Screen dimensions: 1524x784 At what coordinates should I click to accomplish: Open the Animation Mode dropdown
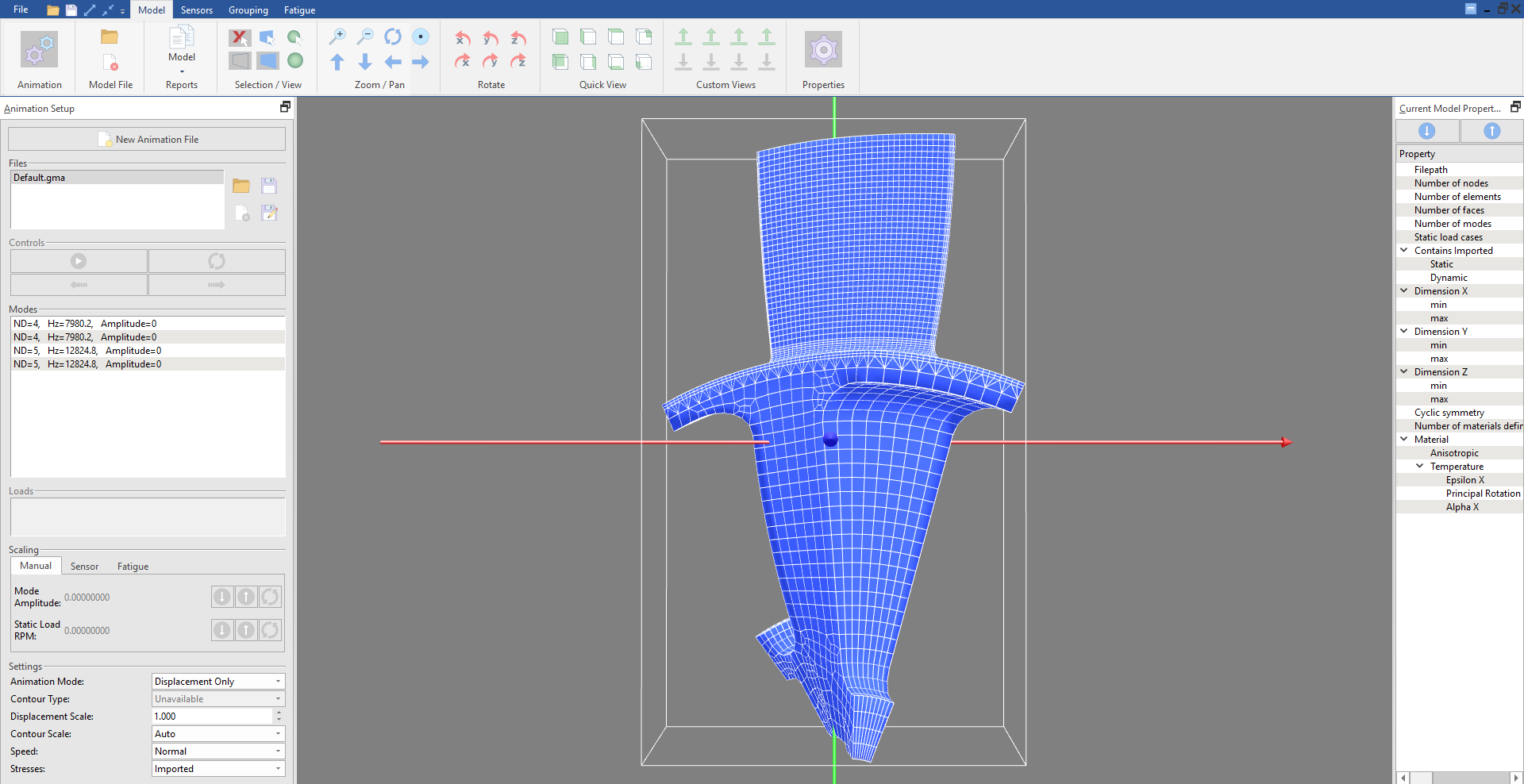[218, 682]
